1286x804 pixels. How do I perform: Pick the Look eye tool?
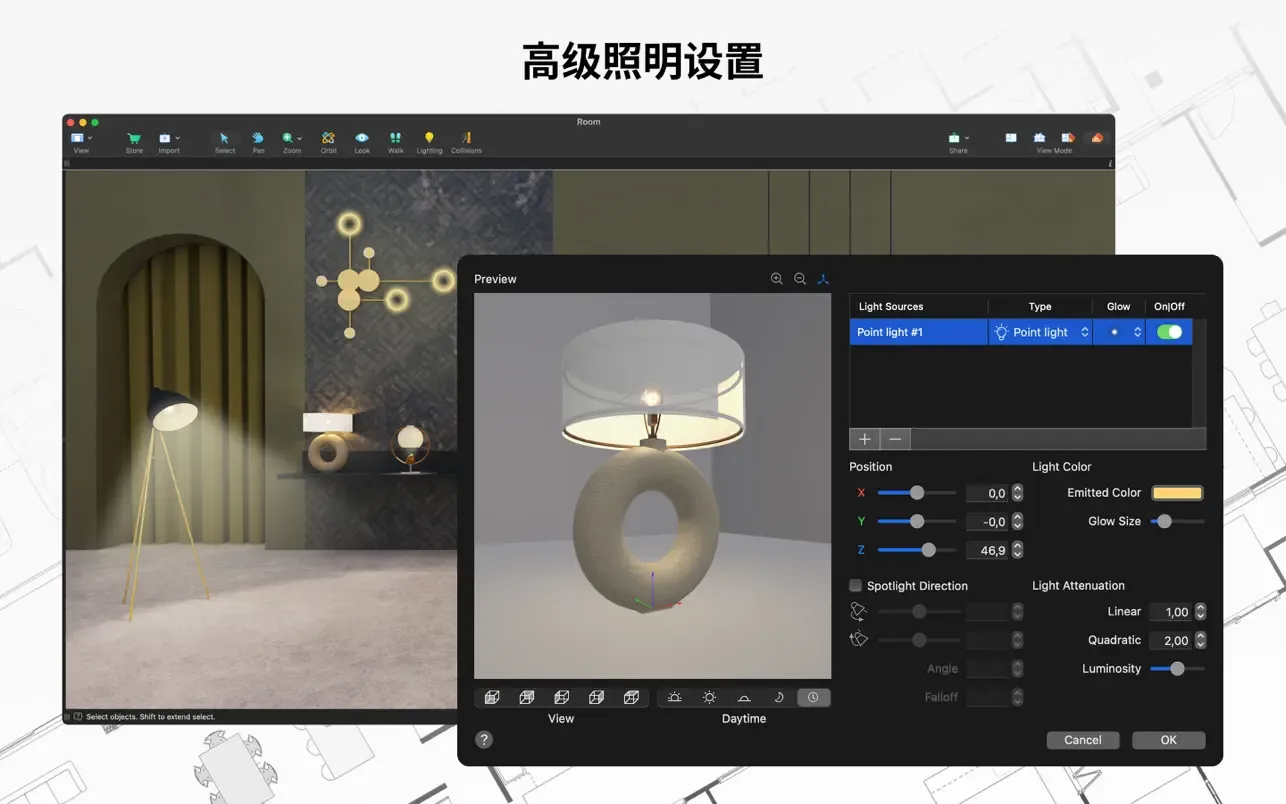(x=362, y=138)
